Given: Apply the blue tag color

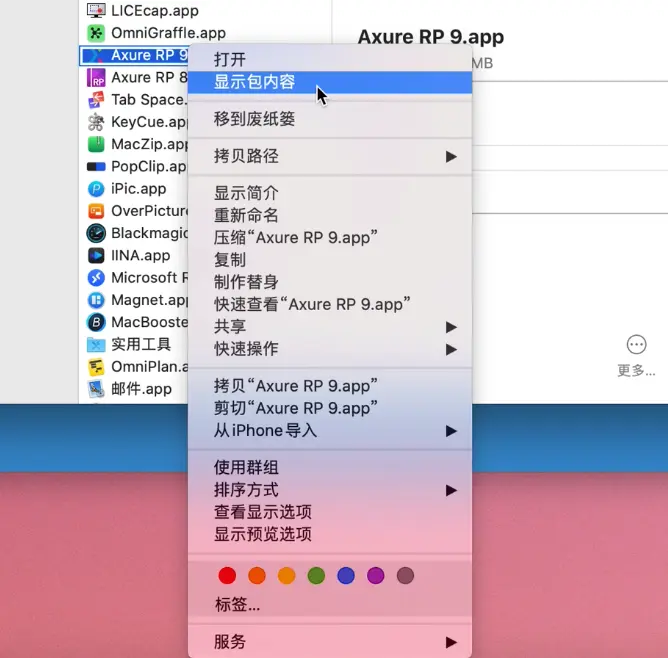Looking at the screenshot, I should 346,576.
